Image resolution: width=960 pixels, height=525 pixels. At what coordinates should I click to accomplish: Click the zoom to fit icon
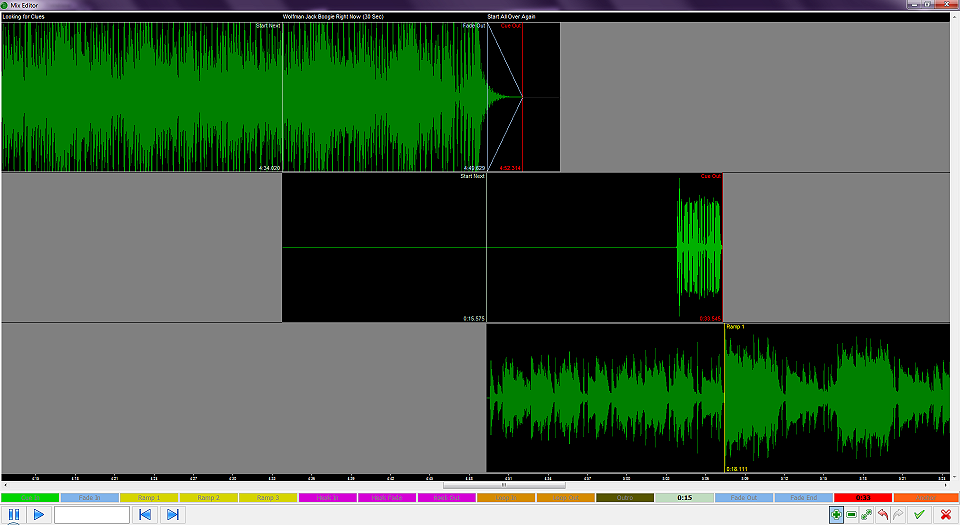tap(867, 514)
